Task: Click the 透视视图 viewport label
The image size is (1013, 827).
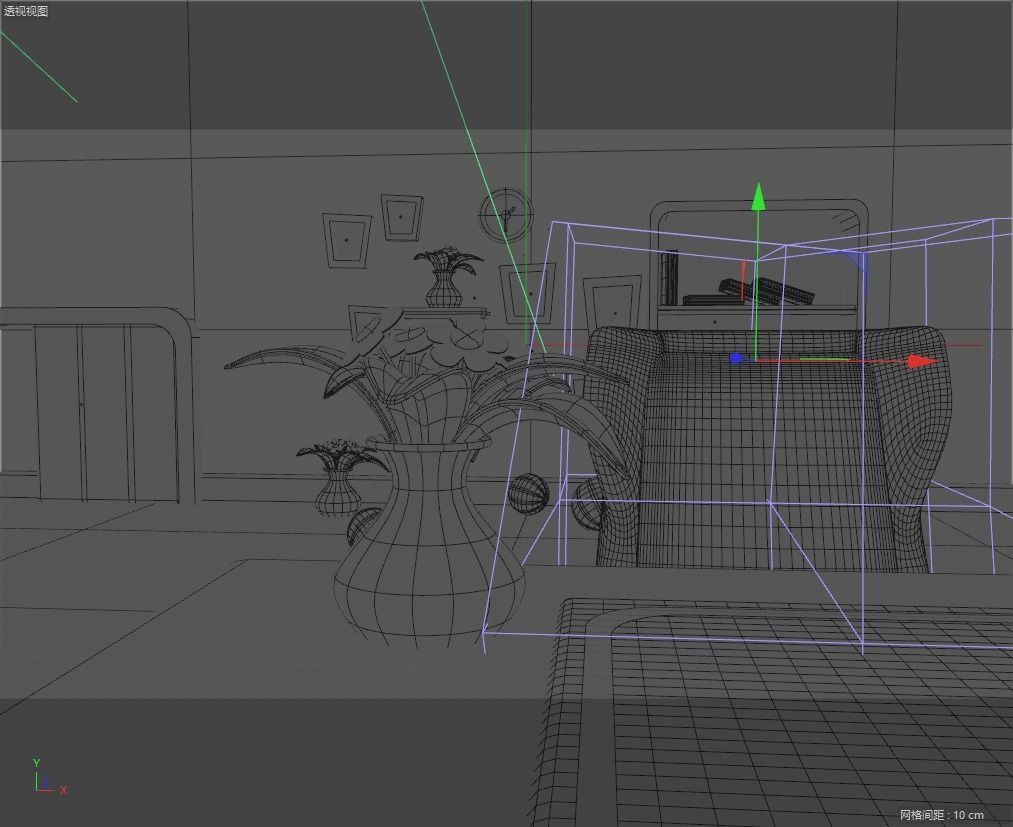Action: [x=26, y=11]
